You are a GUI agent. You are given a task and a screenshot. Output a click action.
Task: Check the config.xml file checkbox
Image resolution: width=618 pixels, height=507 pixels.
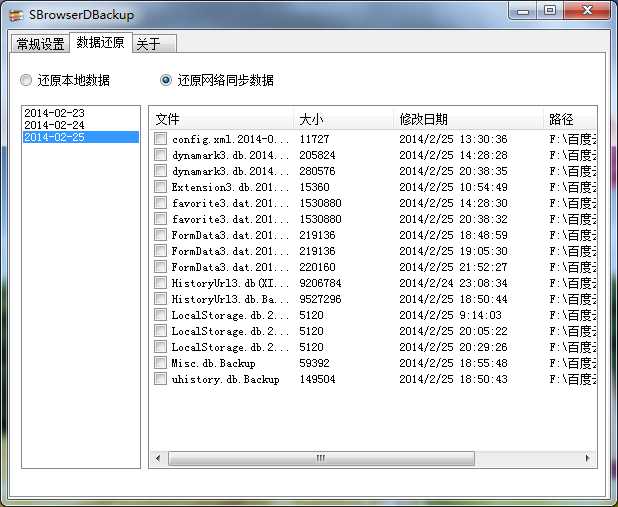point(160,139)
